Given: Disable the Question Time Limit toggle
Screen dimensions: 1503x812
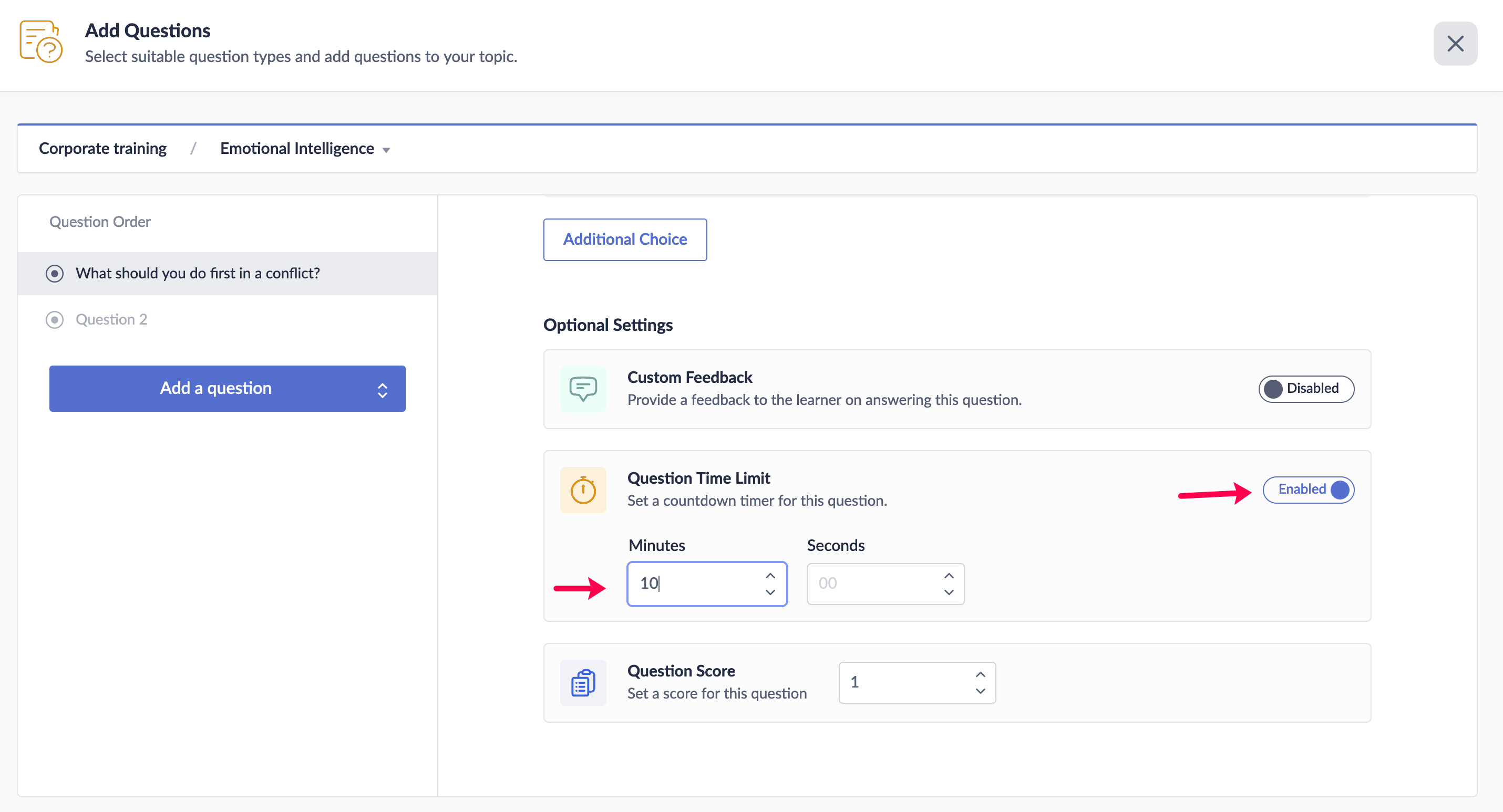Looking at the screenshot, I should (1308, 490).
